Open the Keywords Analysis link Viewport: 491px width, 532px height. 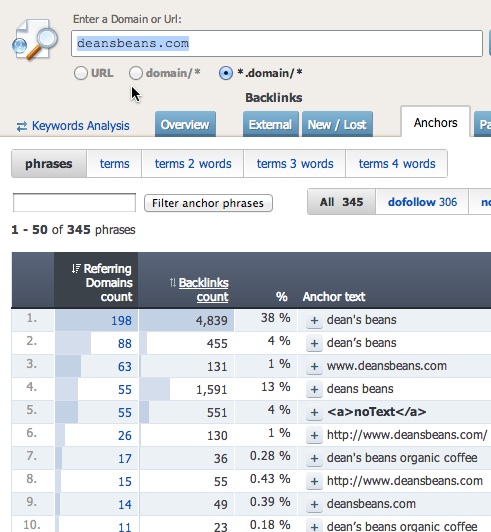[x=80, y=126]
